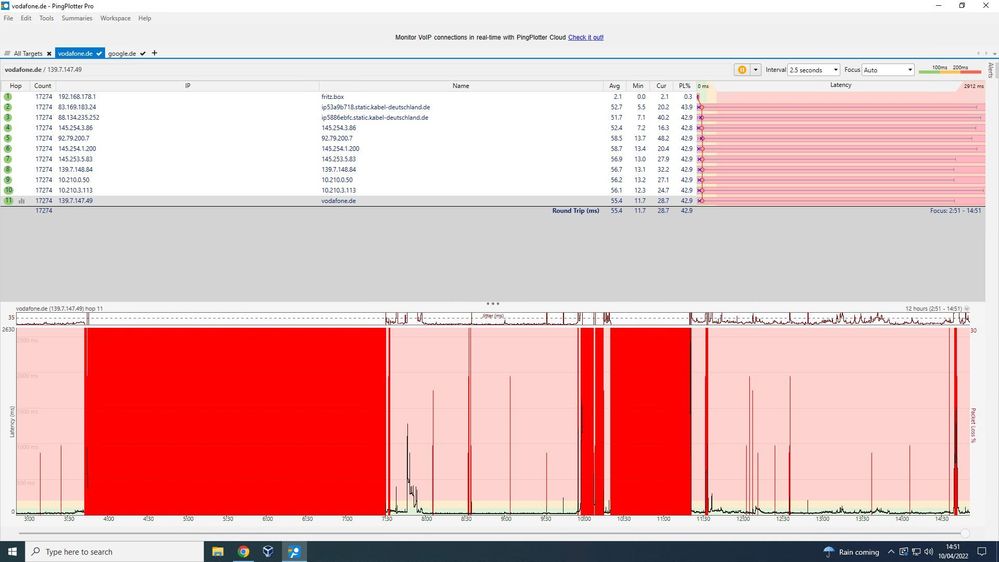Screen dimensions: 999x562
Task: Click the horizontal timeline scrollbar below the graph
Action: tap(491, 533)
